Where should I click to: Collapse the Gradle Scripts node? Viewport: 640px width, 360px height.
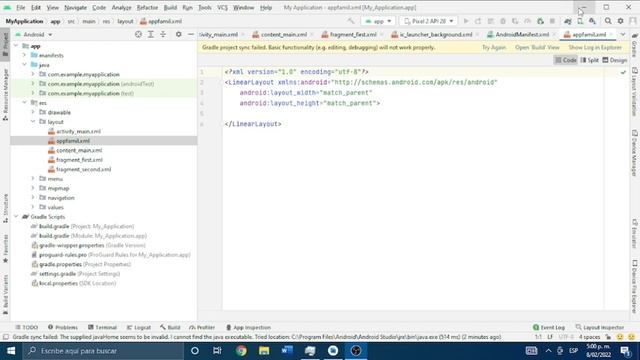pos(16,217)
